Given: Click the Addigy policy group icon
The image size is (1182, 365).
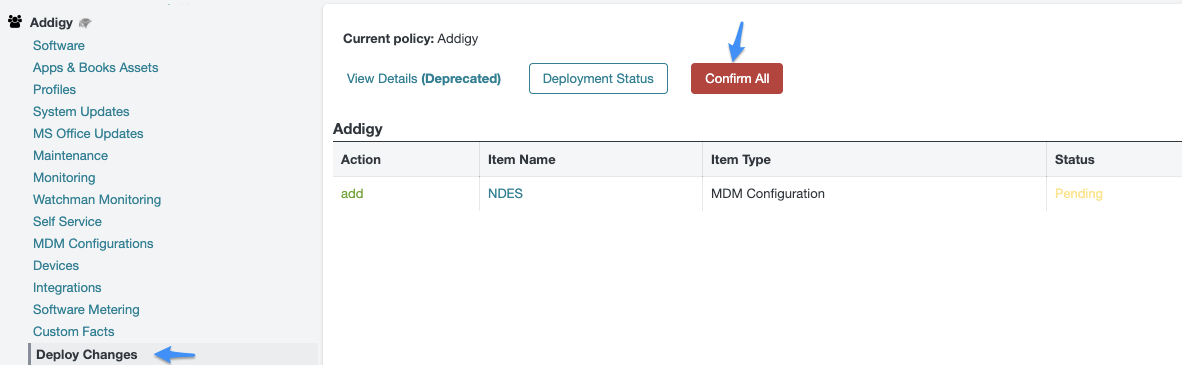Looking at the screenshot, I should click(14, 23).
